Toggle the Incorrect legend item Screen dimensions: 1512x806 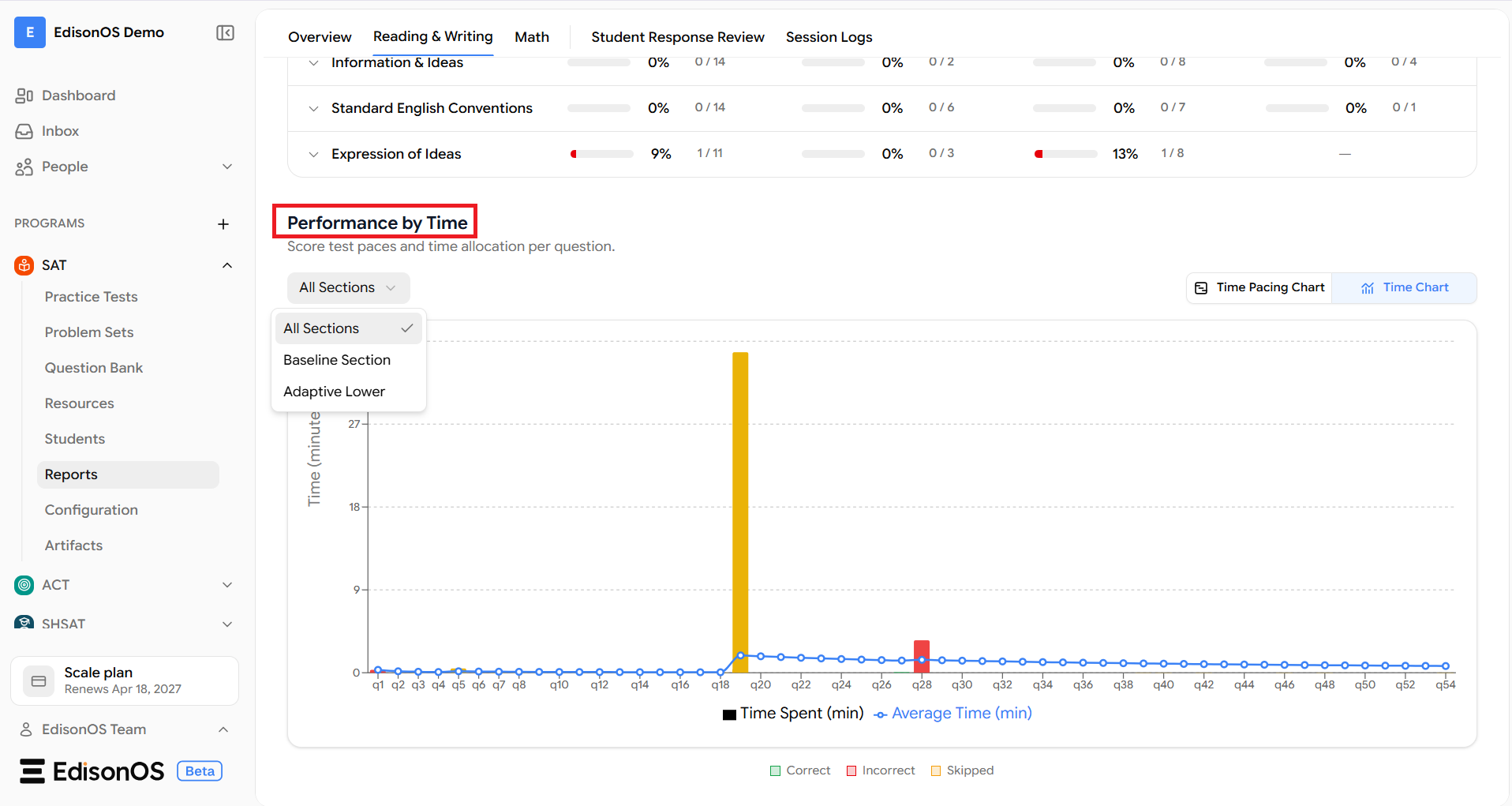click(881, 770)
